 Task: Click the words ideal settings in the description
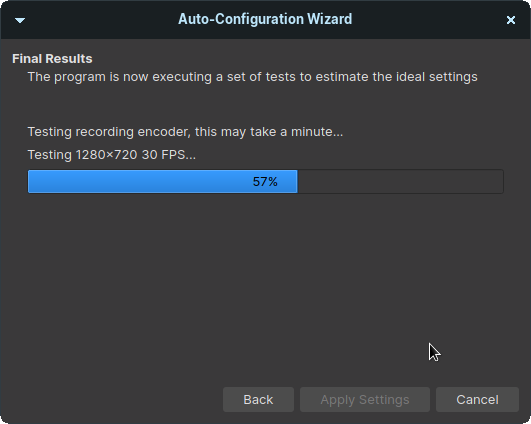point(437,77)
